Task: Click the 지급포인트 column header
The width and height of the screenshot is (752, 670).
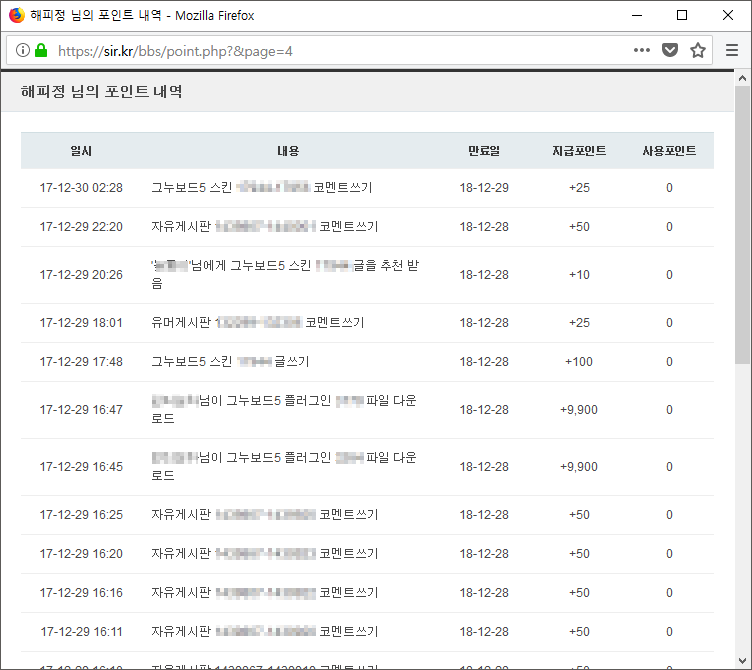Action: (579, 151)
